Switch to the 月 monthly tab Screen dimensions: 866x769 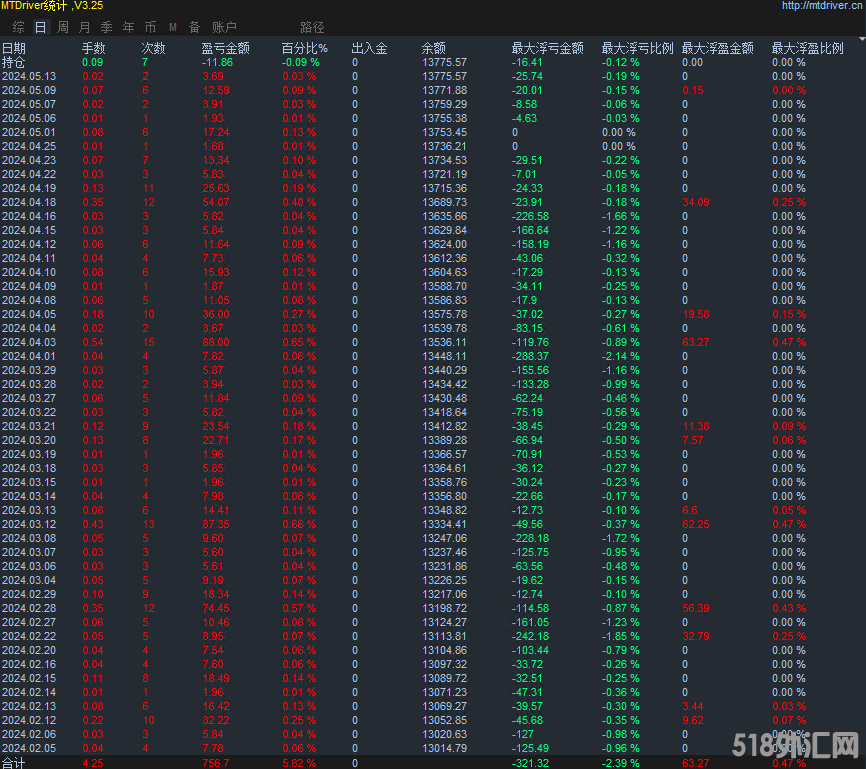[84, 27]
